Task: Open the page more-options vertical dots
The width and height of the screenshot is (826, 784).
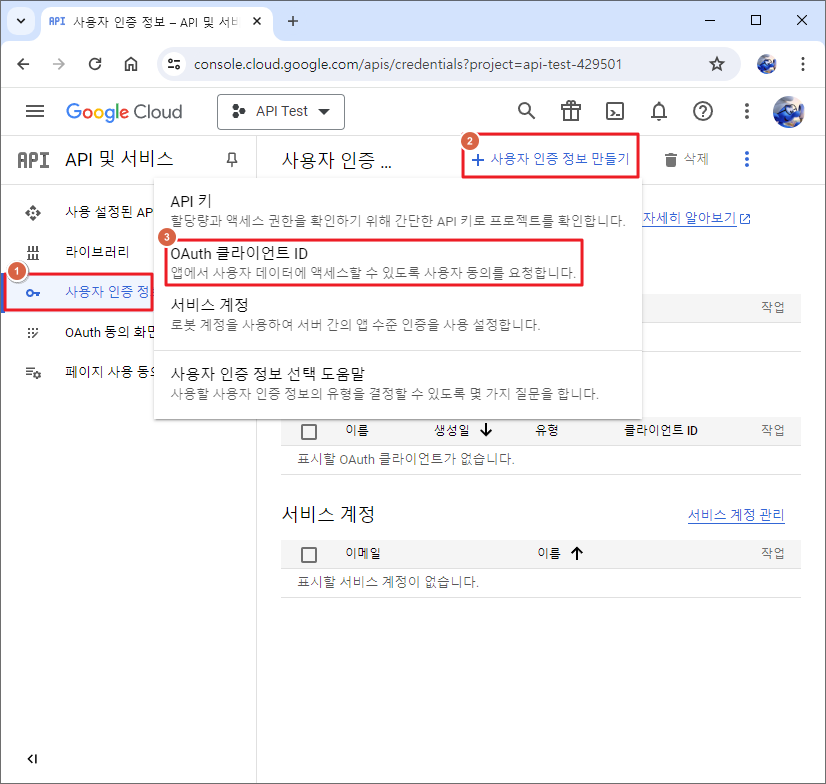Action: pyautogui.click(x=746, y=159)
